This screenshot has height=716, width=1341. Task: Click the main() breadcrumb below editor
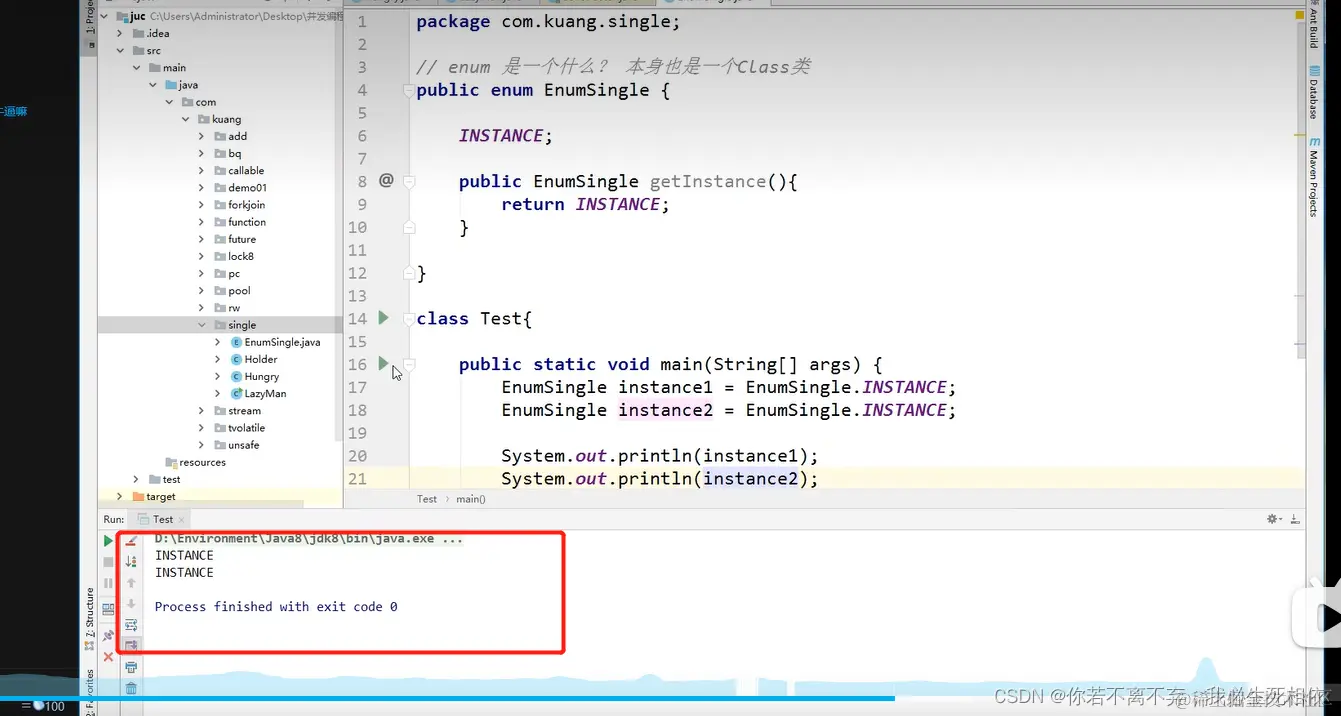(x=471, y=499)
